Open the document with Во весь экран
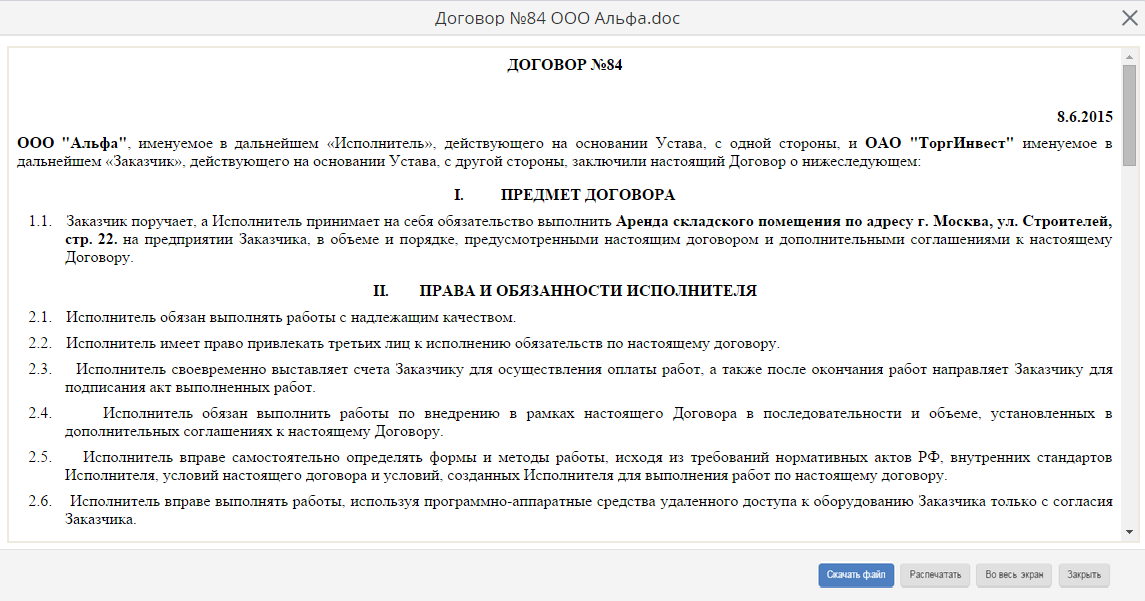The image size is (1145, 601). pos(1014,575)
